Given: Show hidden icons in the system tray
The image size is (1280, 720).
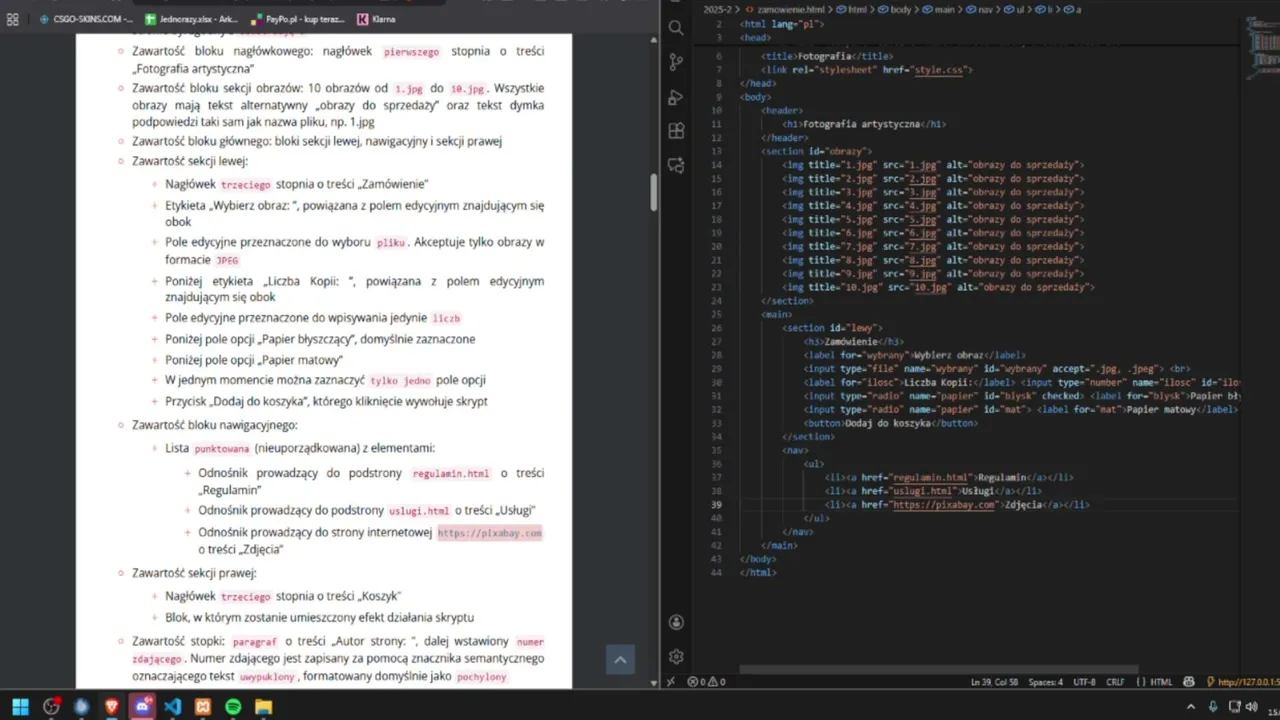Looking at the screenshot, I should [1192, 707].
